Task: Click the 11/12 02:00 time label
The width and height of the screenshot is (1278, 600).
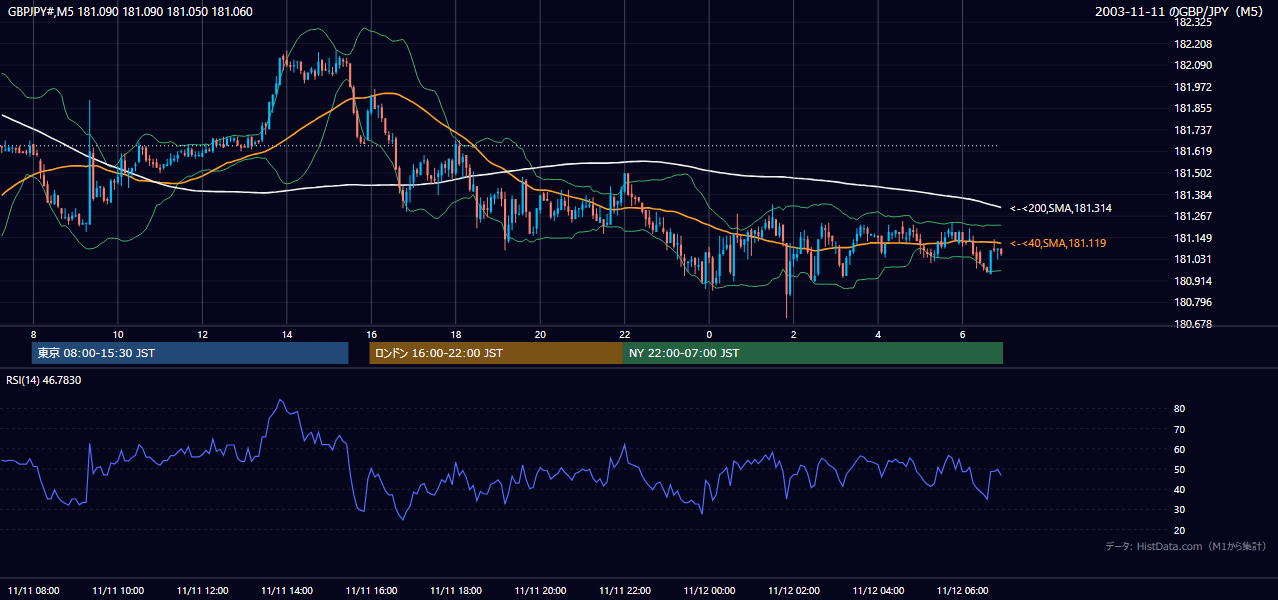Action: 794,590
